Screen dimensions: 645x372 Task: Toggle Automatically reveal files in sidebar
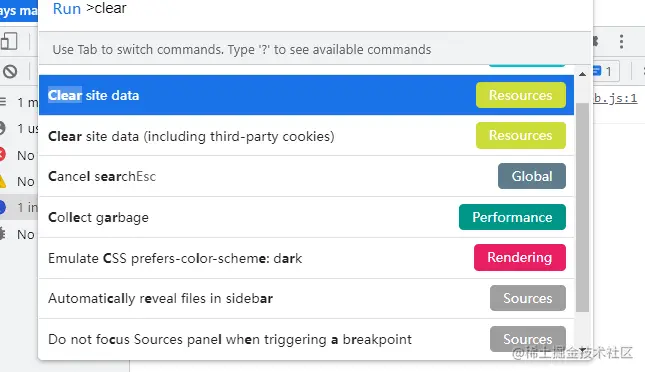[x=306, y=298]
